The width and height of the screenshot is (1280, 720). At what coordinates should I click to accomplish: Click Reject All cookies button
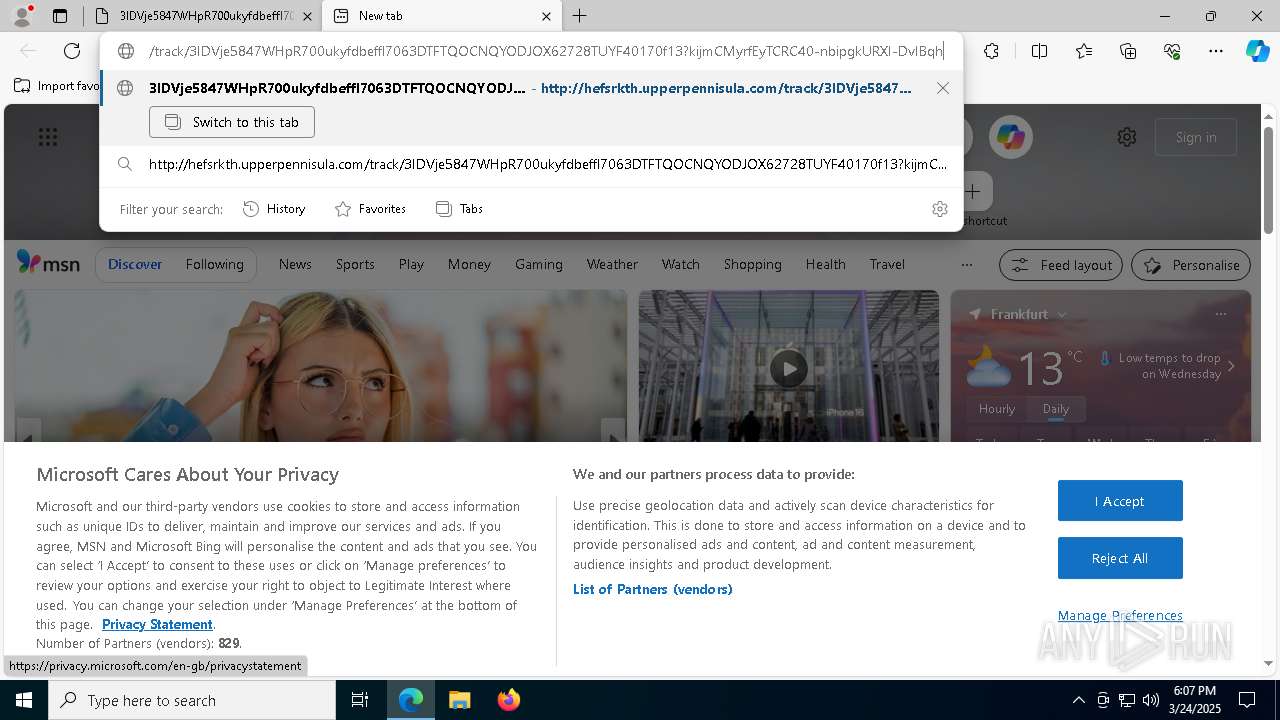pos(1120,558)
